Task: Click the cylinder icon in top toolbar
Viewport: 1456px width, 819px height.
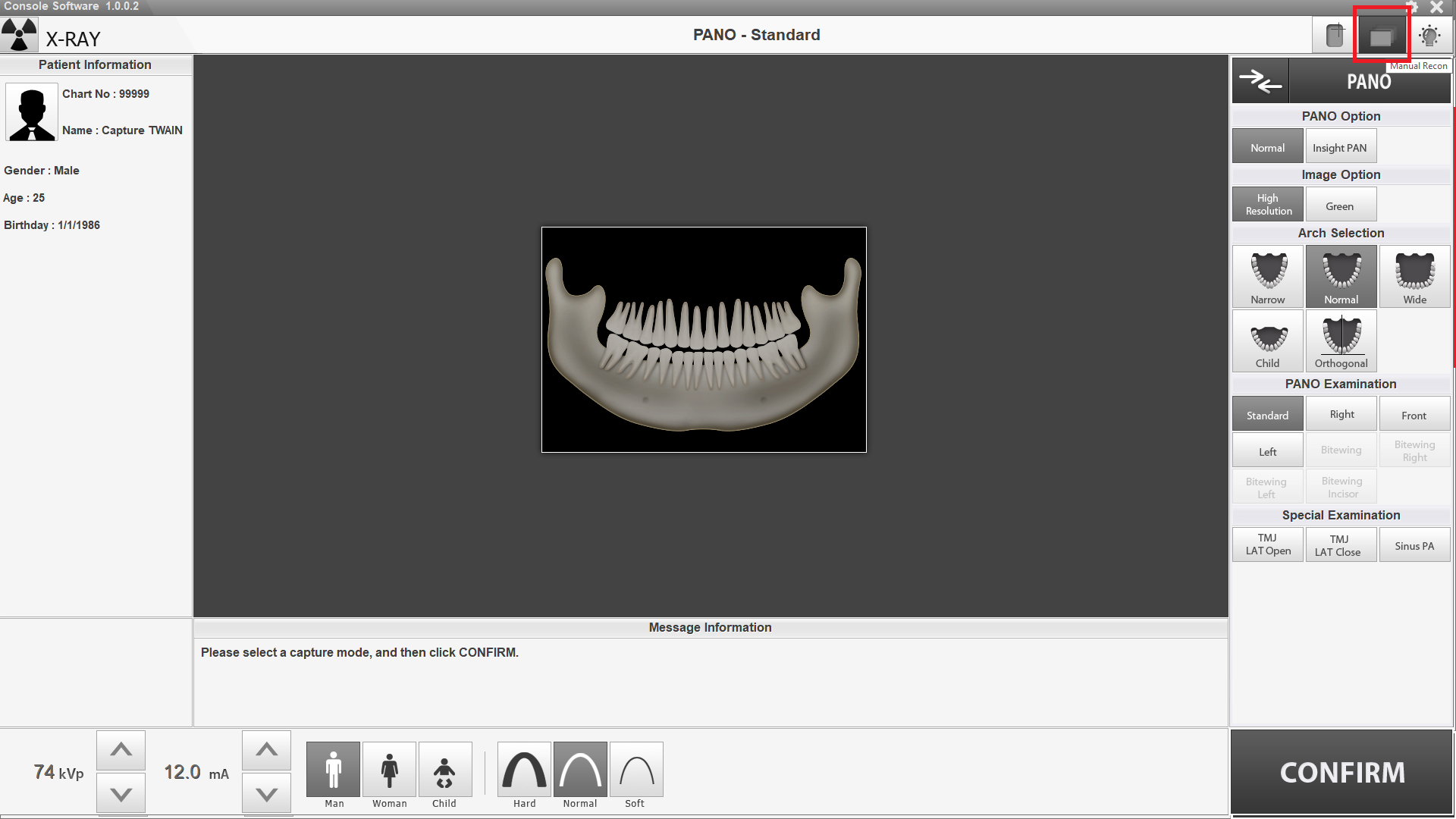Action: (x=1335, y=36)
